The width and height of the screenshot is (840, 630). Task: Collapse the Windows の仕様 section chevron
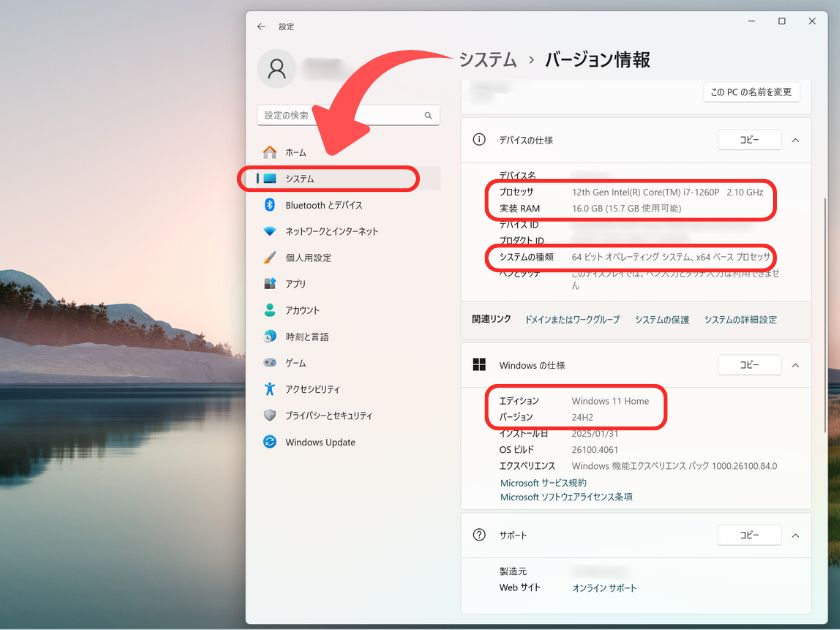click(x=796, y=365)
